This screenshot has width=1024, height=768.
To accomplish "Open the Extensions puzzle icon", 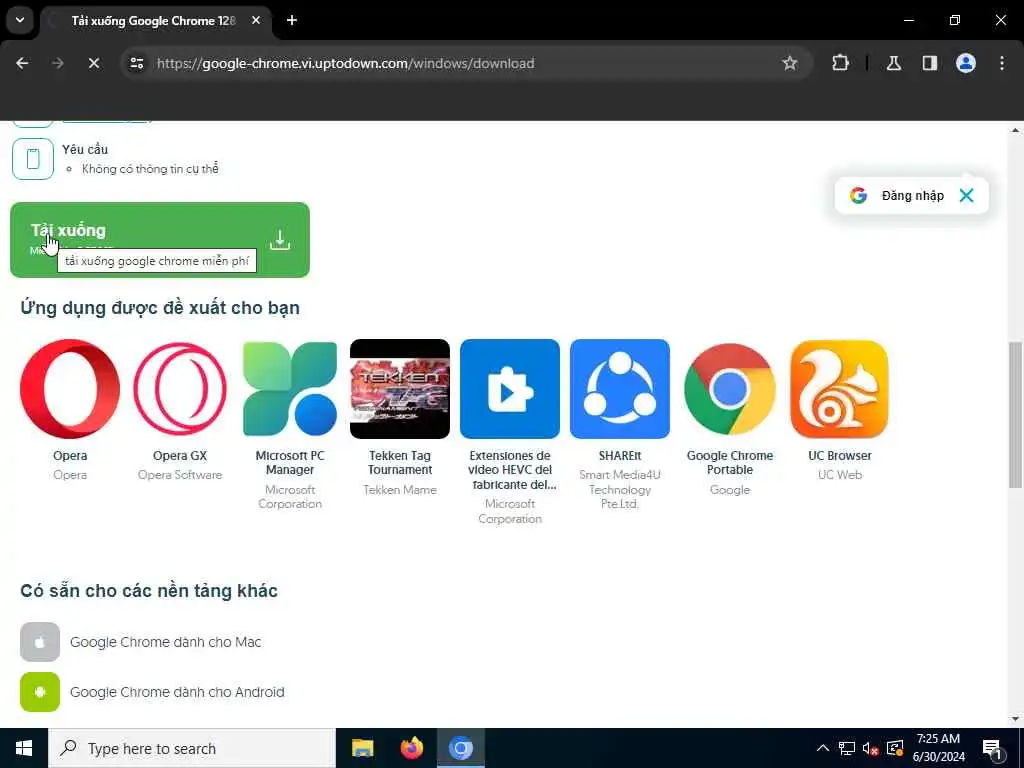I will tap(840, 63).
